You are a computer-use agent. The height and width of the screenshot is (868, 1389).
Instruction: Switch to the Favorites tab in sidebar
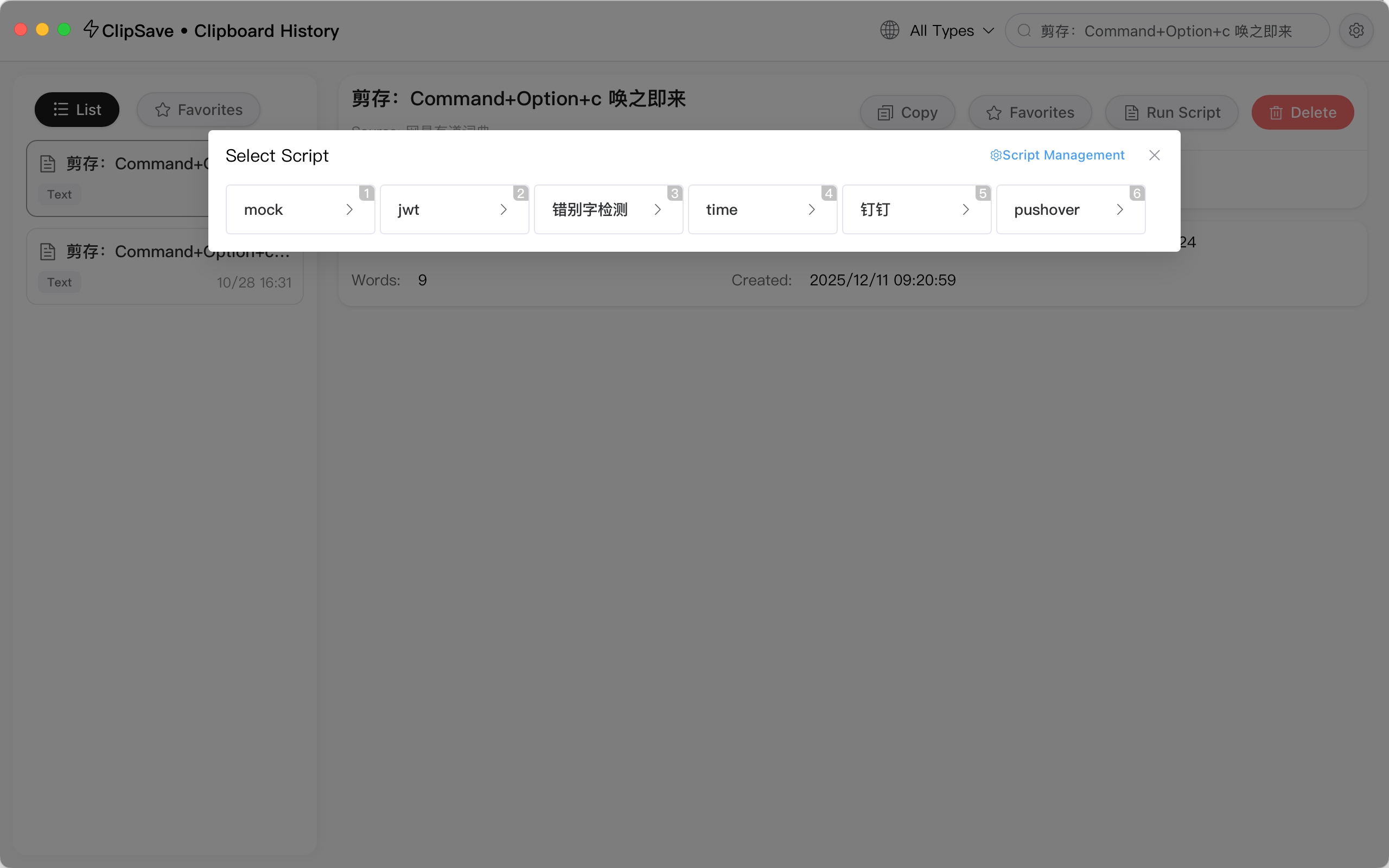[x=199, y=110]
